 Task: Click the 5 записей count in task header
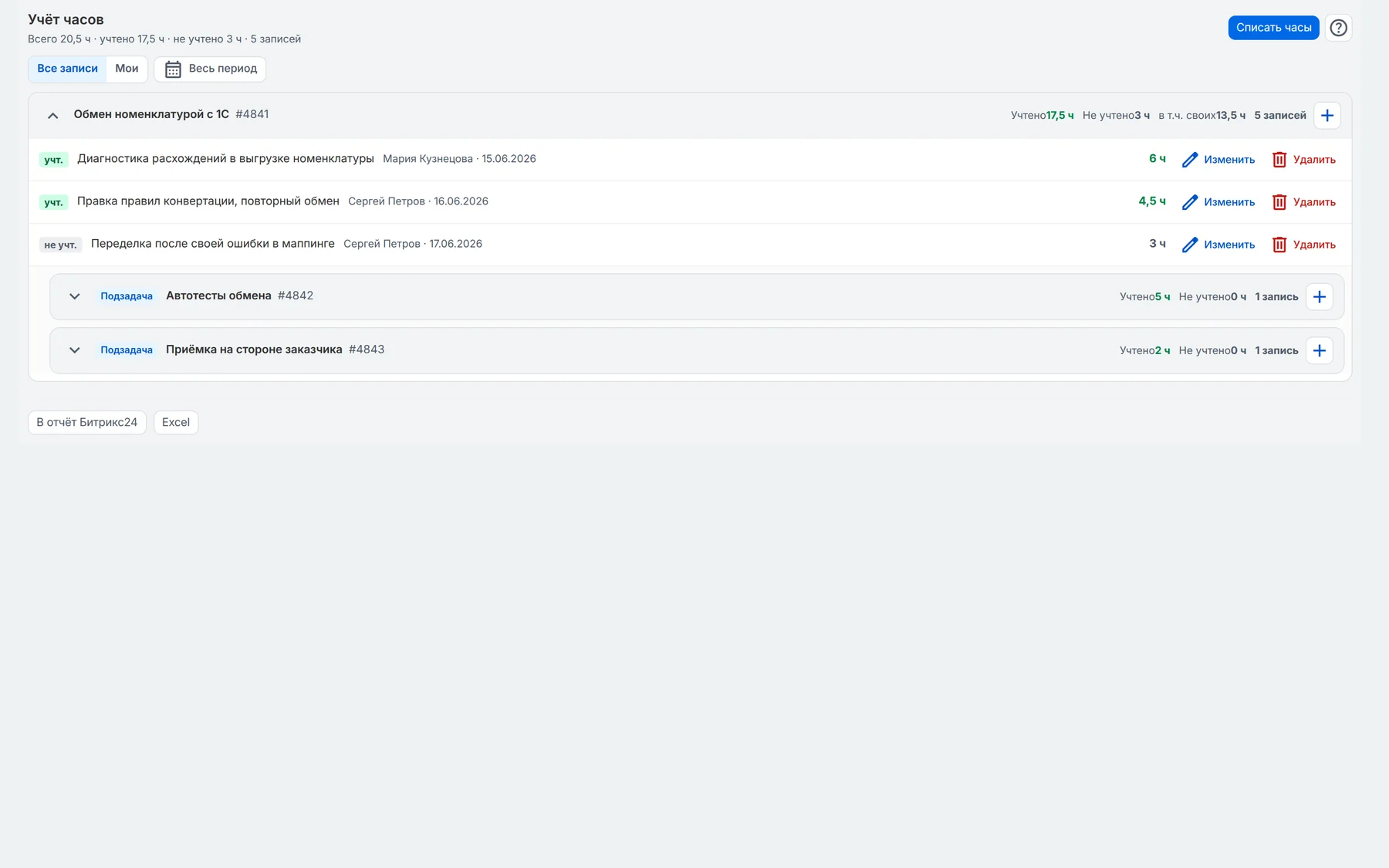pyautogui.click(x=1280, y=116)
